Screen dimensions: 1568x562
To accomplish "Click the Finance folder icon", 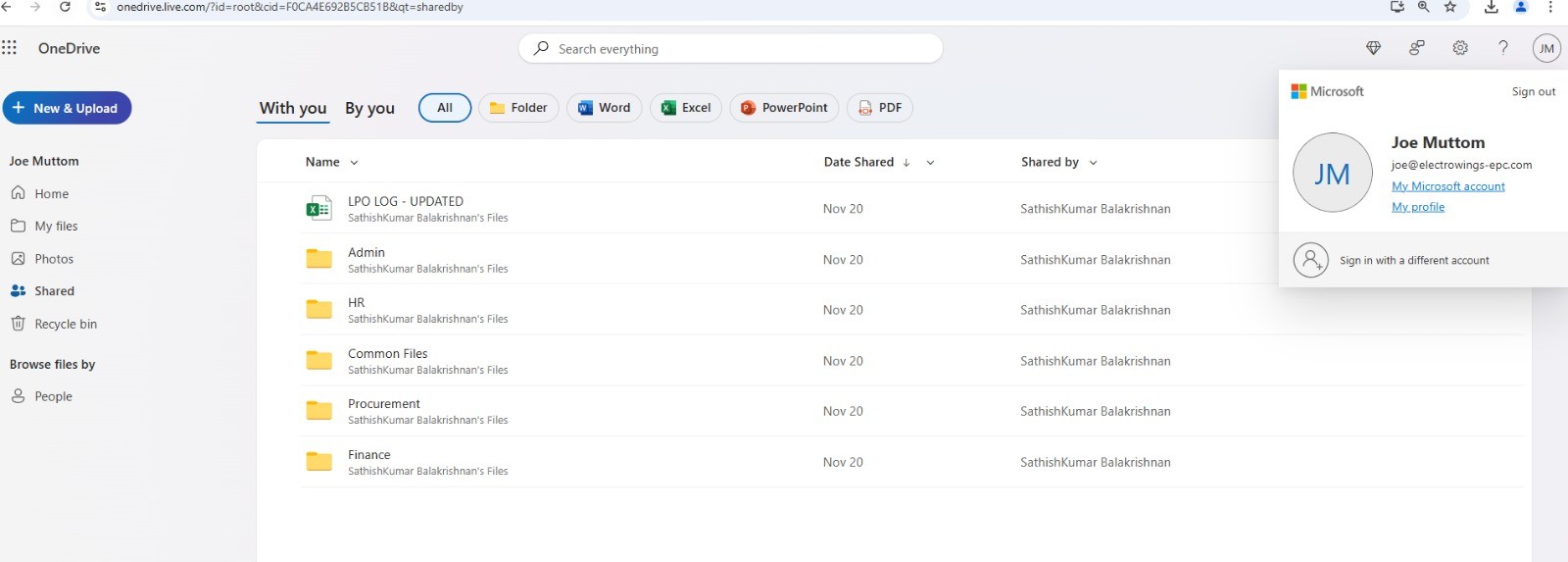I will click(318, 462).
